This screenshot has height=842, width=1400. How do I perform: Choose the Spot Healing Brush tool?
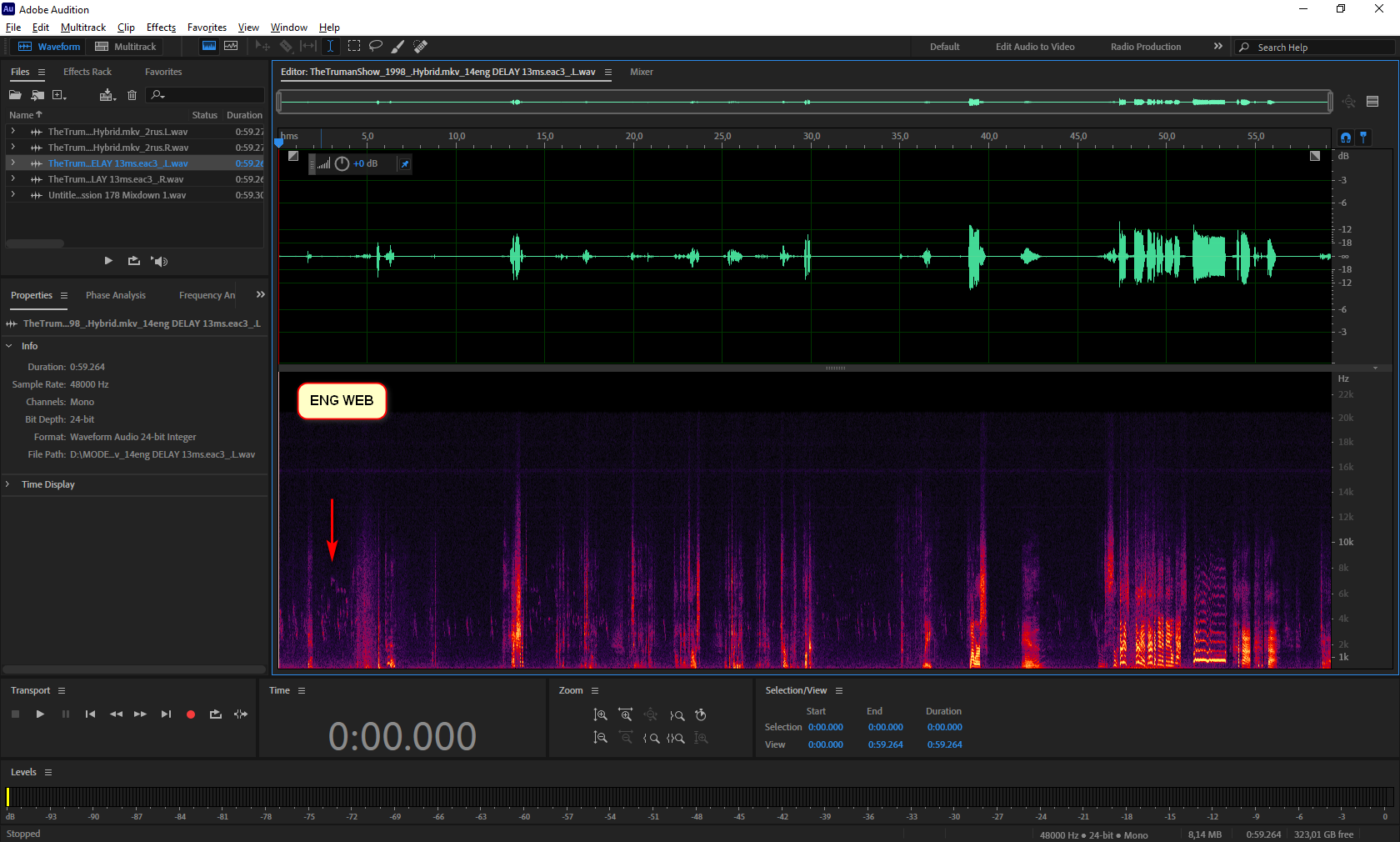(x=421, y=46)
